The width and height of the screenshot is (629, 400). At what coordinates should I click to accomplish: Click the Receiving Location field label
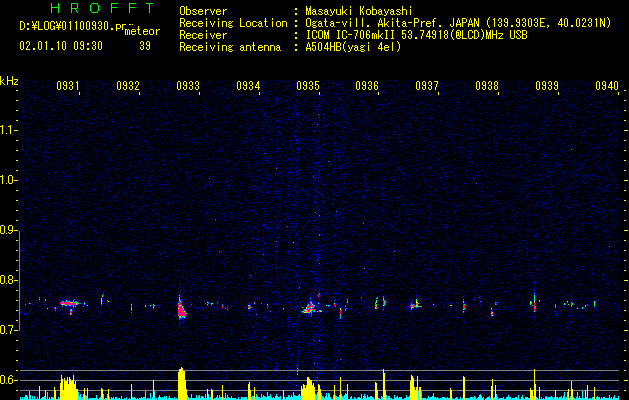(233, 23)
